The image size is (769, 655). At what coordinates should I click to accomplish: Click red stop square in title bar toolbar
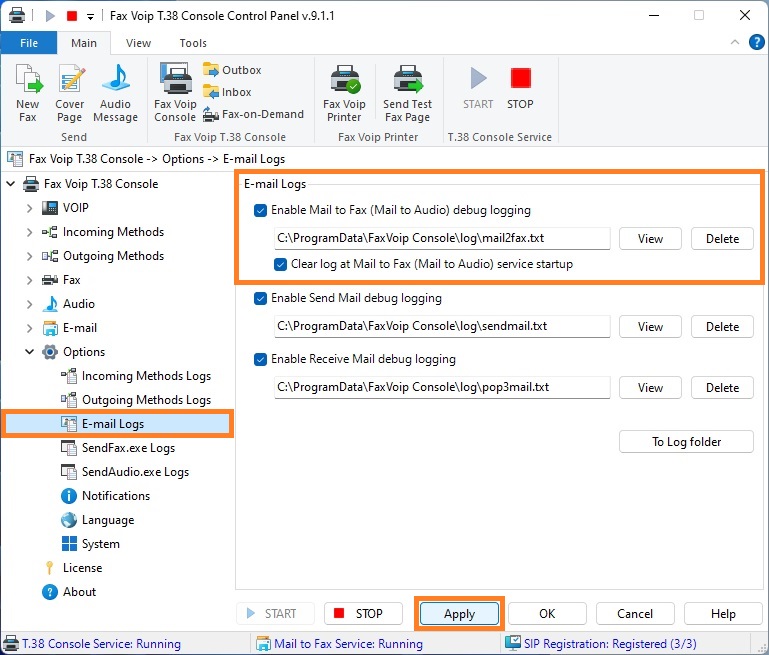72,16
